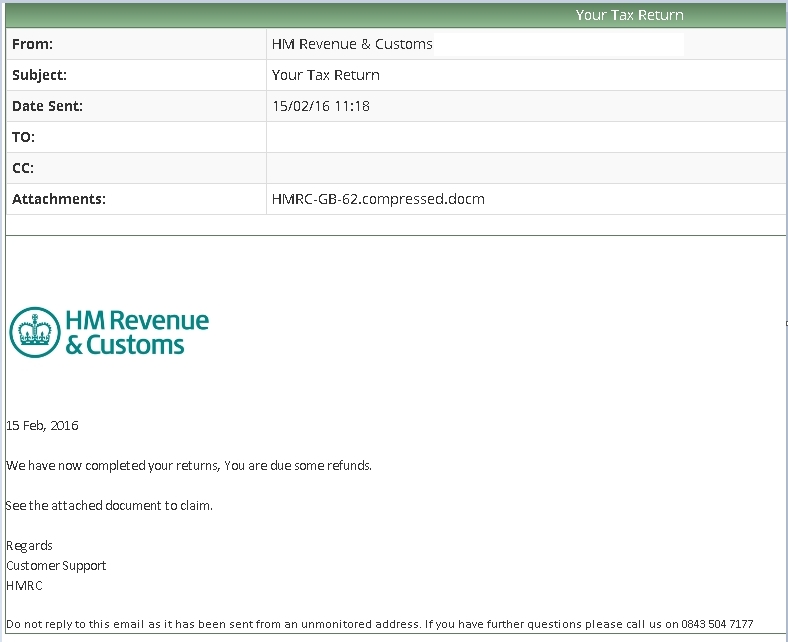Click the 'Customer Support' signature line

[x=56, y=566]
